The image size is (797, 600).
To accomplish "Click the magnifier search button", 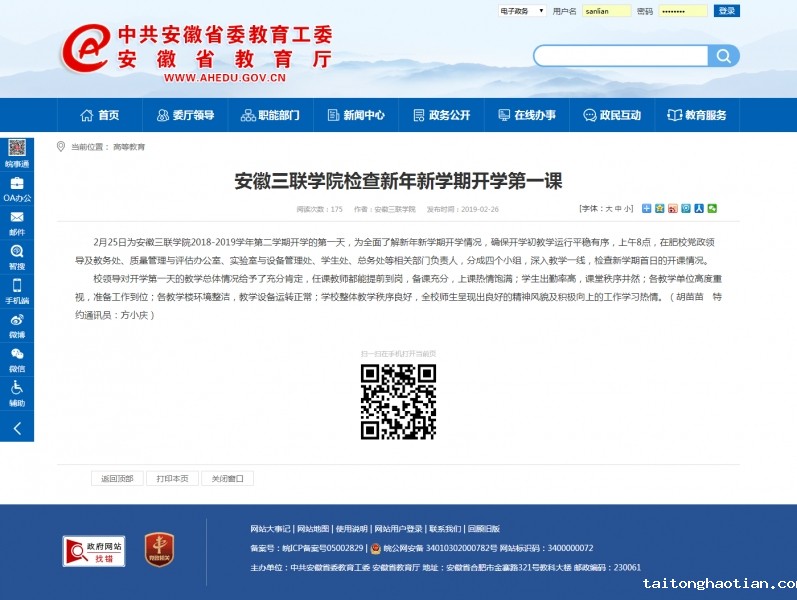I will [x=723, y=56].
